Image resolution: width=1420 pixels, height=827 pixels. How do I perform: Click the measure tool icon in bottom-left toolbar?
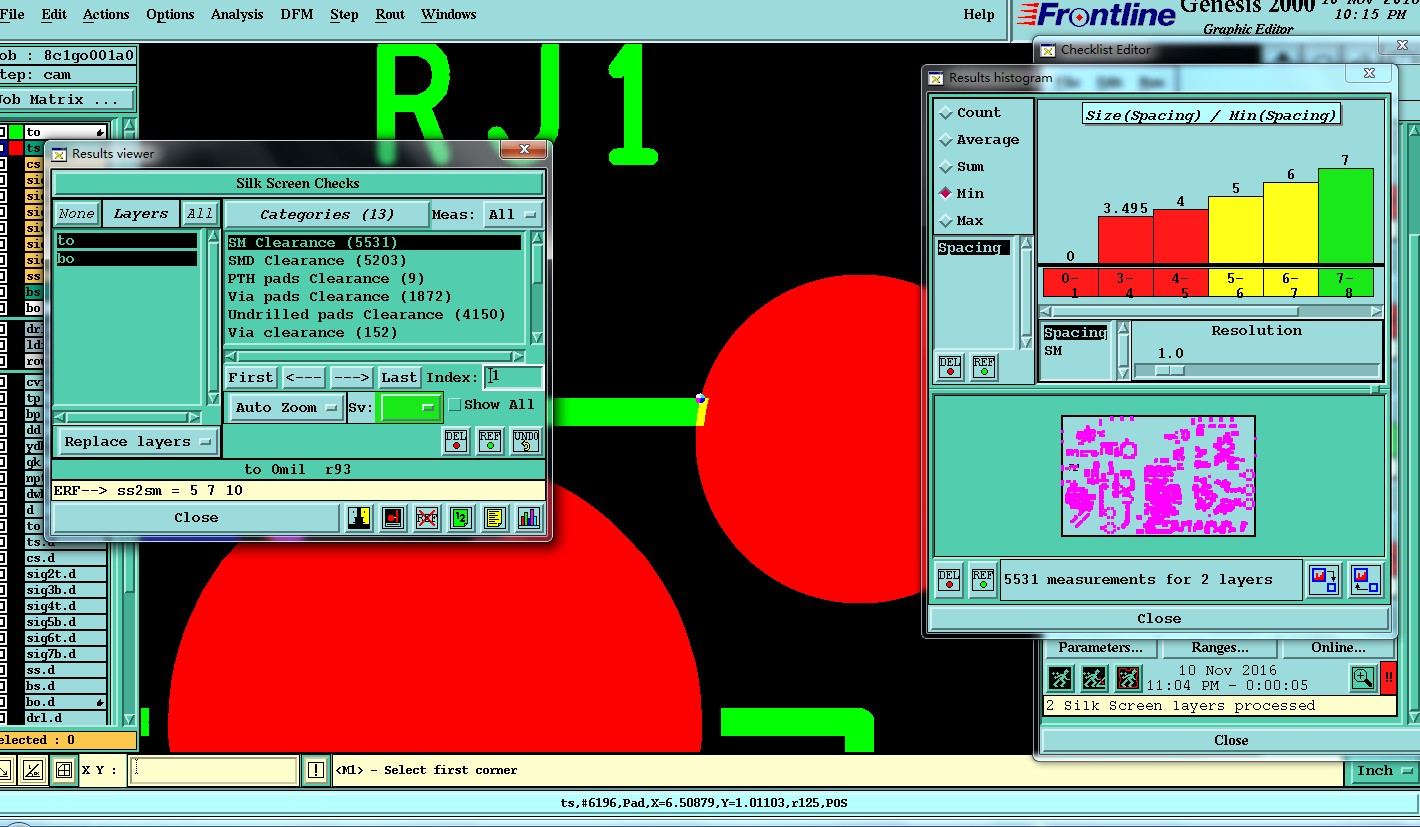coord(33,770)
